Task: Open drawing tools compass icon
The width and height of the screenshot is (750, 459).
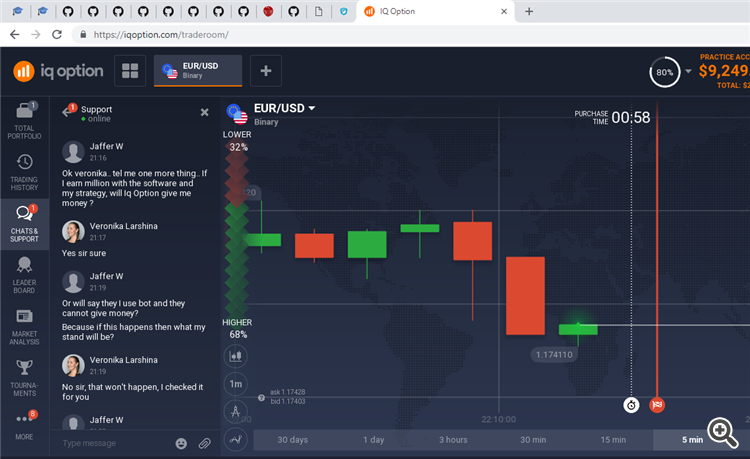Action: [236, 412]
